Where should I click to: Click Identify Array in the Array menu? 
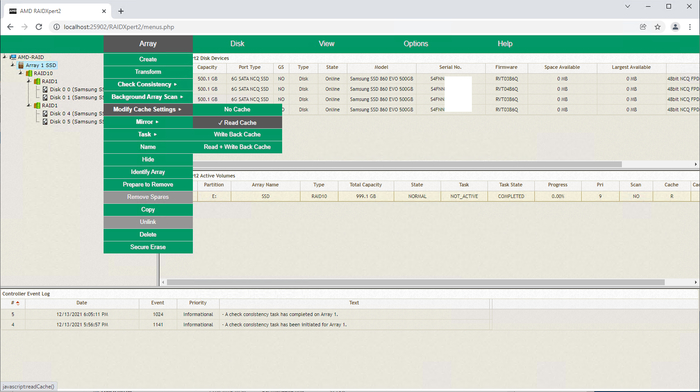pyautogui.click(x=148, y=172)
